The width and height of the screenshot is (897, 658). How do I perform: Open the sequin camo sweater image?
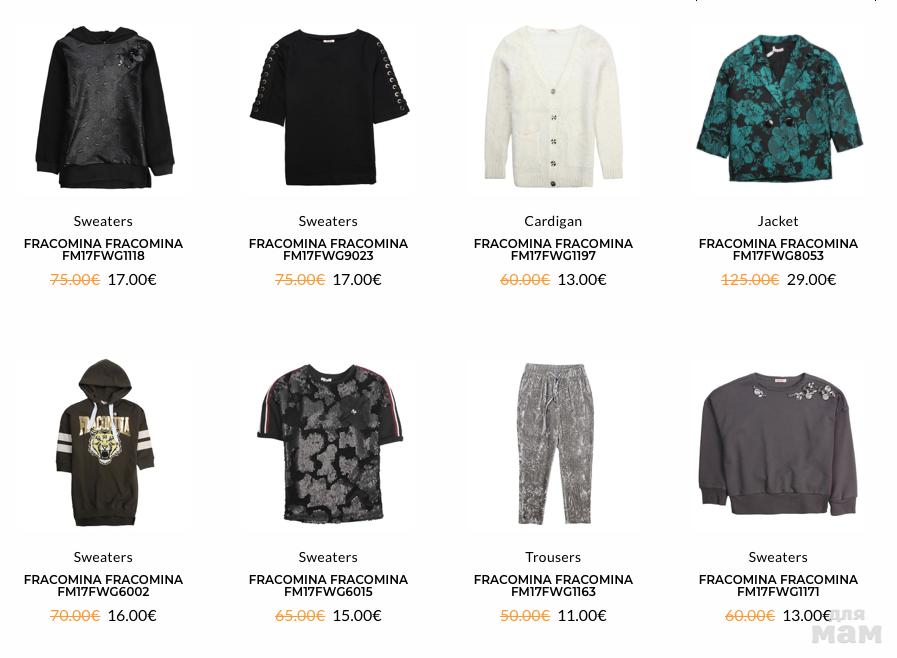[328, 443]
